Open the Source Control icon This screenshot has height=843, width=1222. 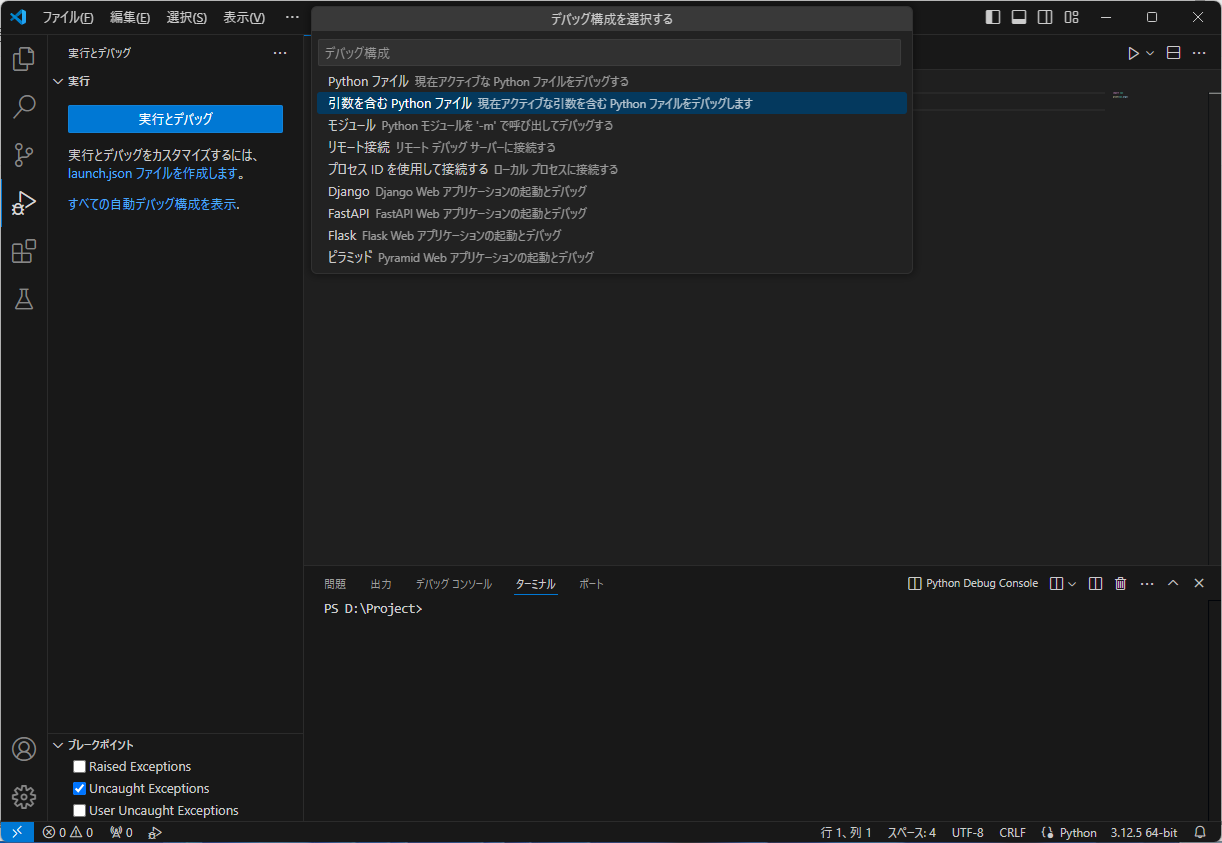pos(22,155)
